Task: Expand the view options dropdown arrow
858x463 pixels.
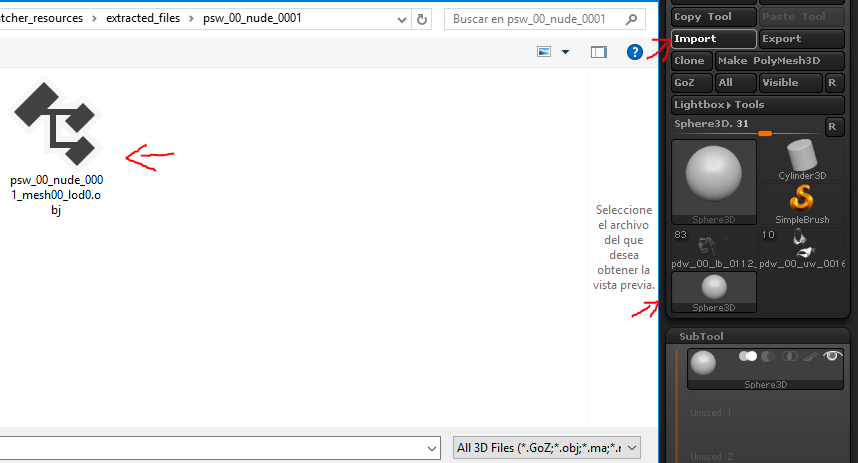Action: click(x=565, y=52)
